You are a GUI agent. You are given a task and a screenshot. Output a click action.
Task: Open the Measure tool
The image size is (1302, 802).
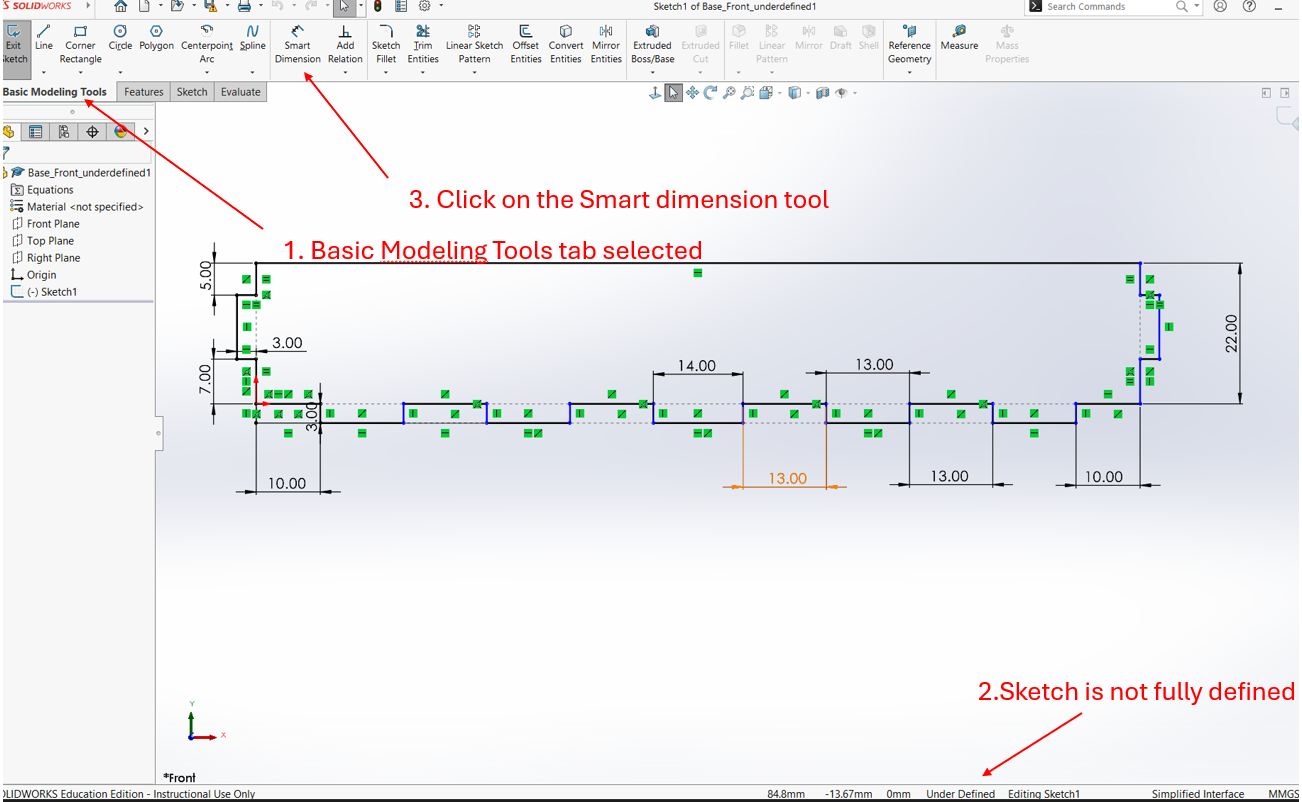(959, 38)
